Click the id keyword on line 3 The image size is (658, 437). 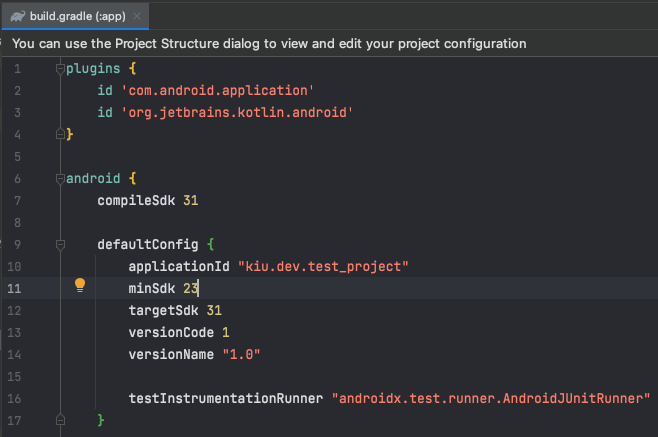tap(105, 113)
